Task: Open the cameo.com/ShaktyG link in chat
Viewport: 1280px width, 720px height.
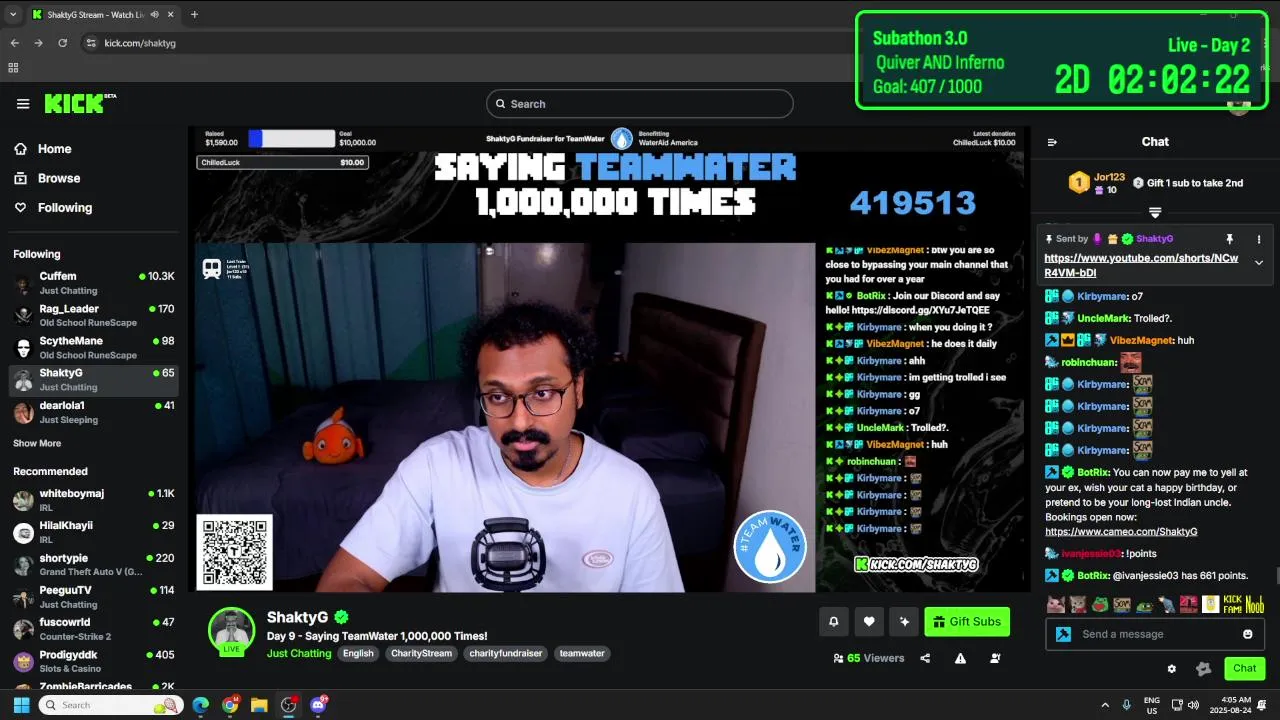Action: [x=1121, y=532]
